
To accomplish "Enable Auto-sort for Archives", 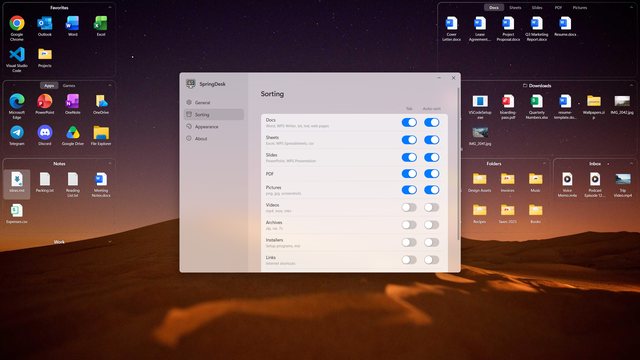I will (x=431, y=225).
